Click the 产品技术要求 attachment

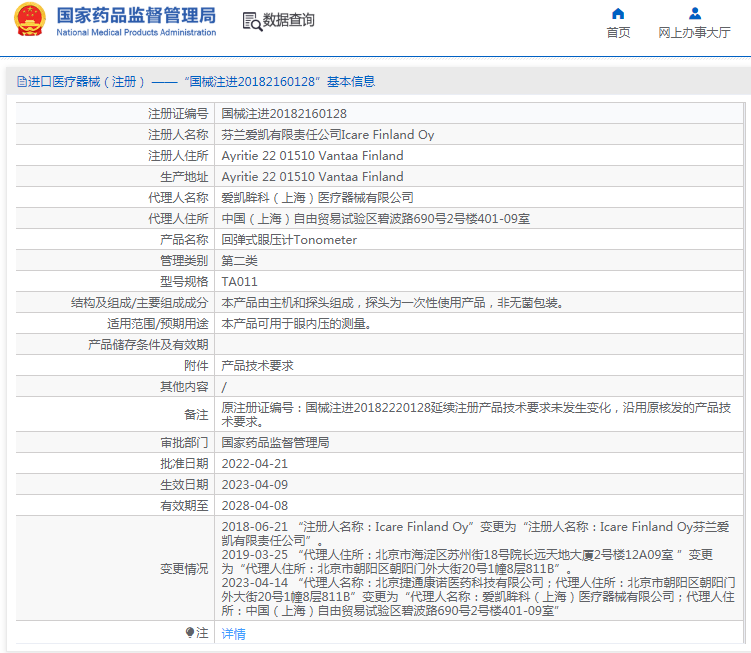(x=257, y=366)
